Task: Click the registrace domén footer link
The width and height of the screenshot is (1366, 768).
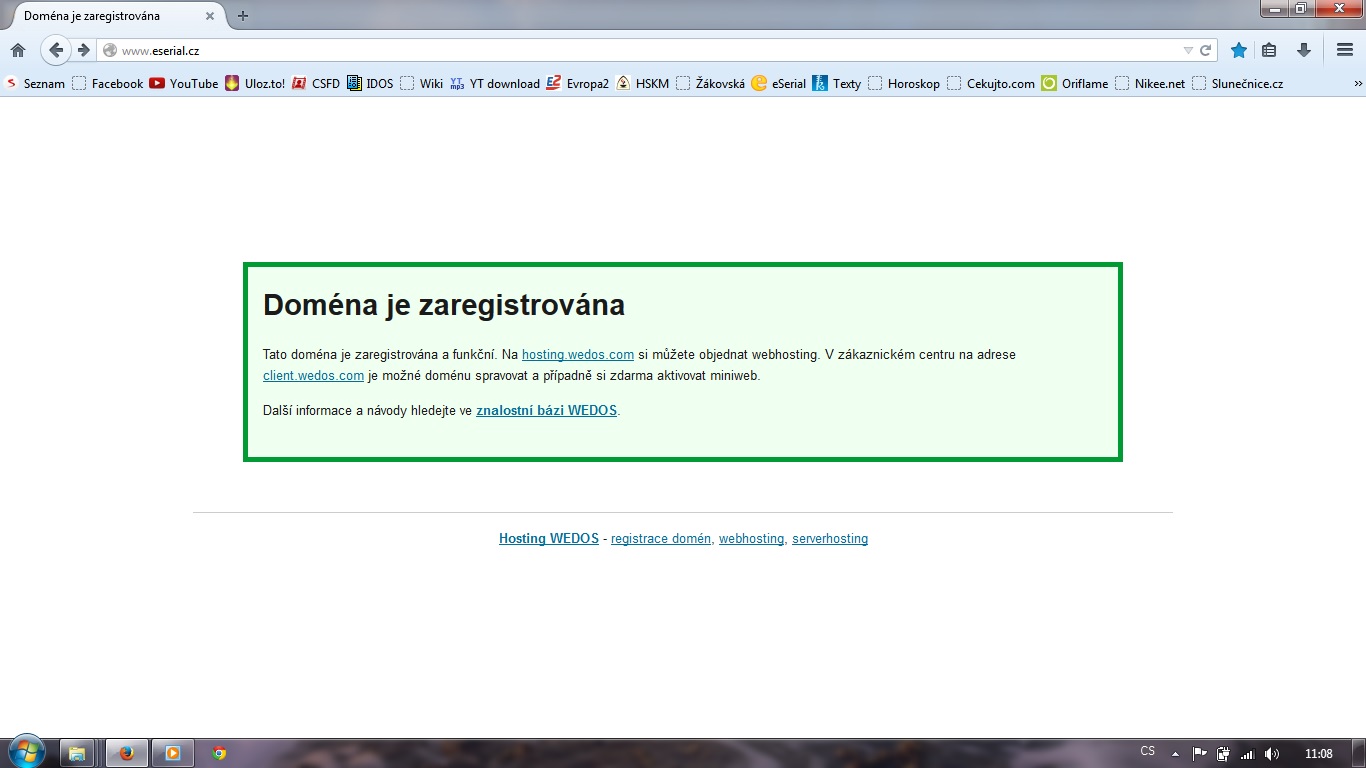Action: coord(661,538)
